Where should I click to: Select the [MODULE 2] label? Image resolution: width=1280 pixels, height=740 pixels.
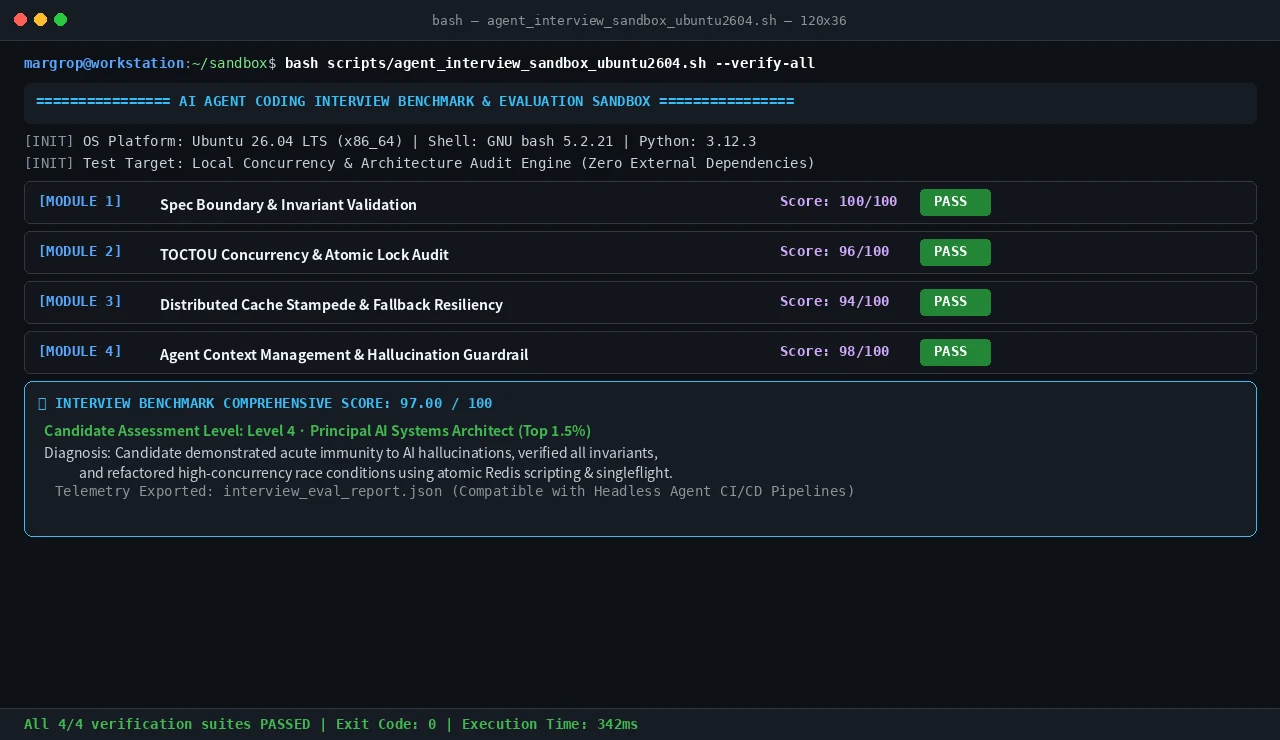point(80,252)
